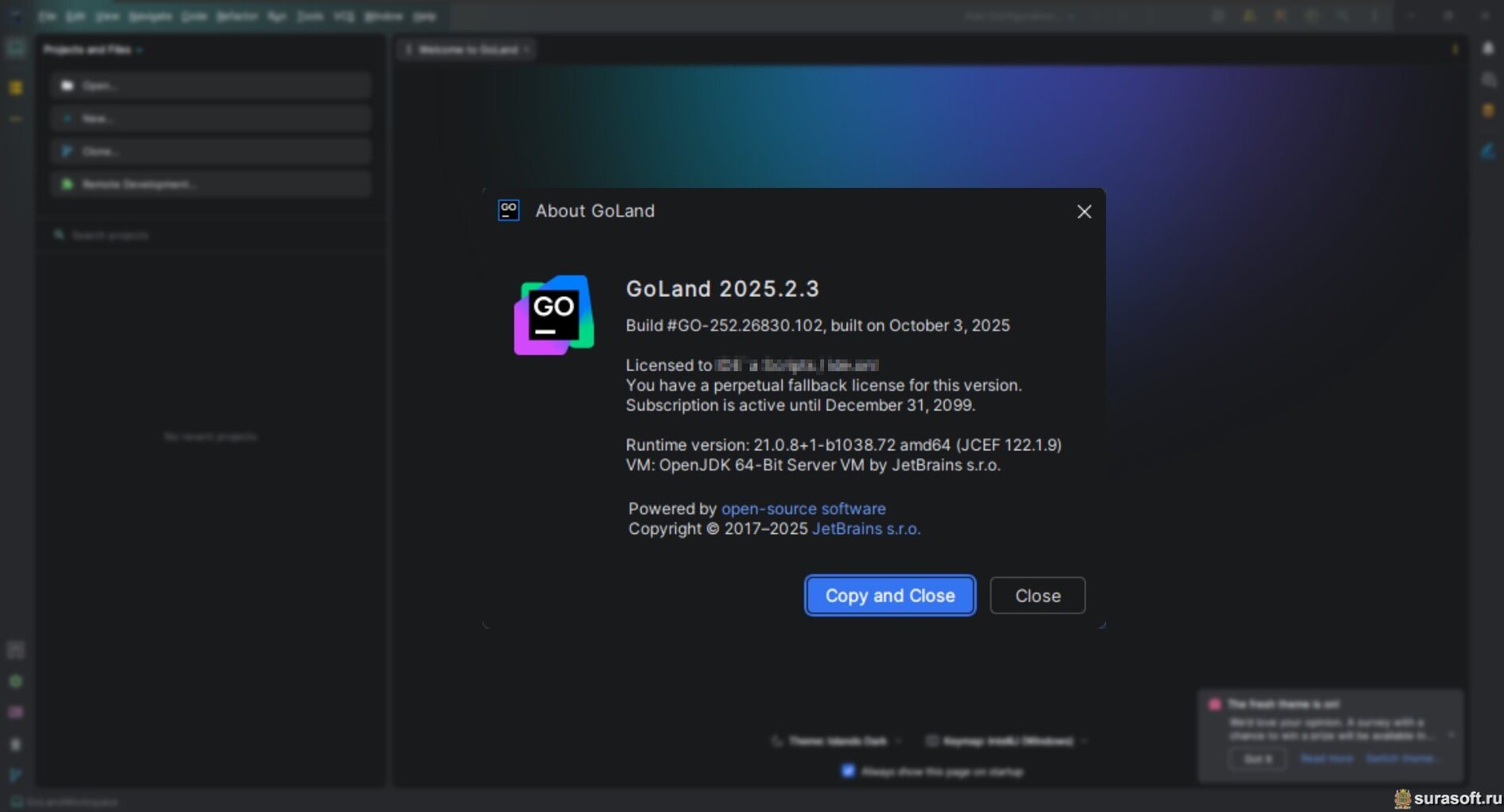Click the Search Everywhere magnifier in the top toolbar
1504x812 pixels.
click(1342, 16)
